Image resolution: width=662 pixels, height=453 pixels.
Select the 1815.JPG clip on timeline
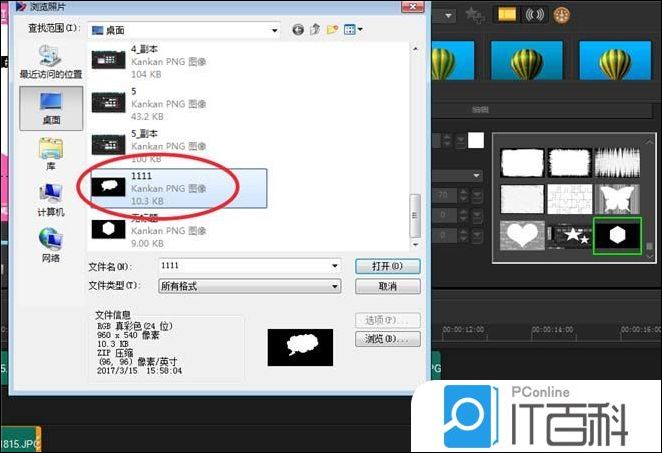(x=20, y=439)
